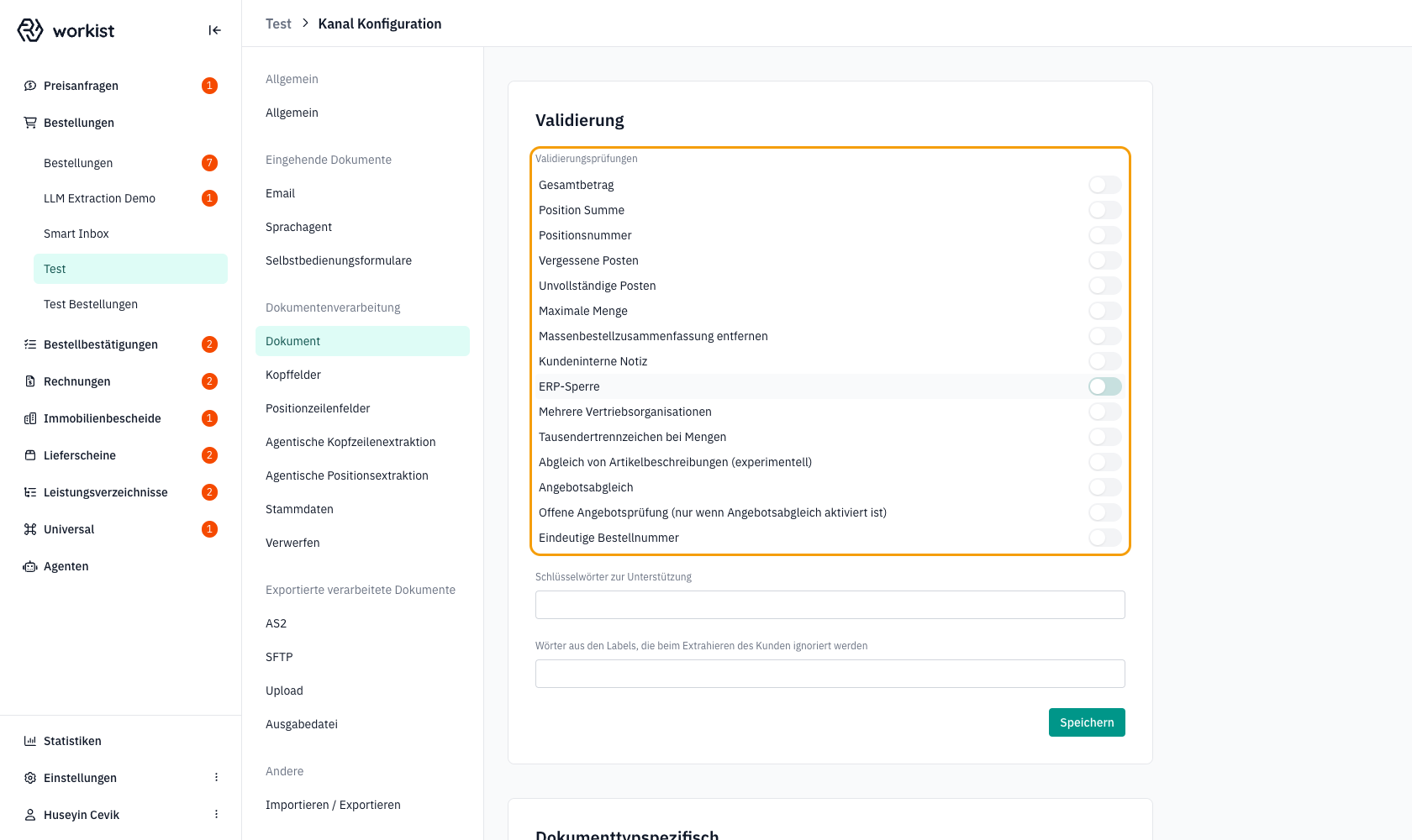Select the Dokument menu item

click(362, 341)
